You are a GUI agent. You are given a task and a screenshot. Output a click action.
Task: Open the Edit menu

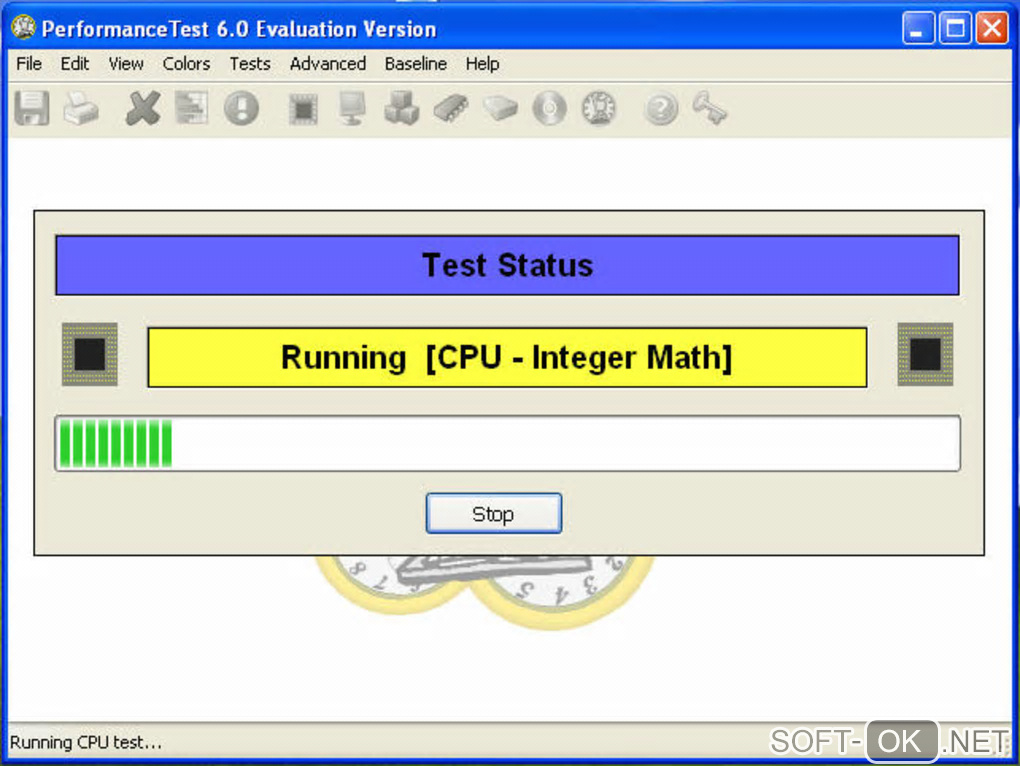tap(75, 64)
